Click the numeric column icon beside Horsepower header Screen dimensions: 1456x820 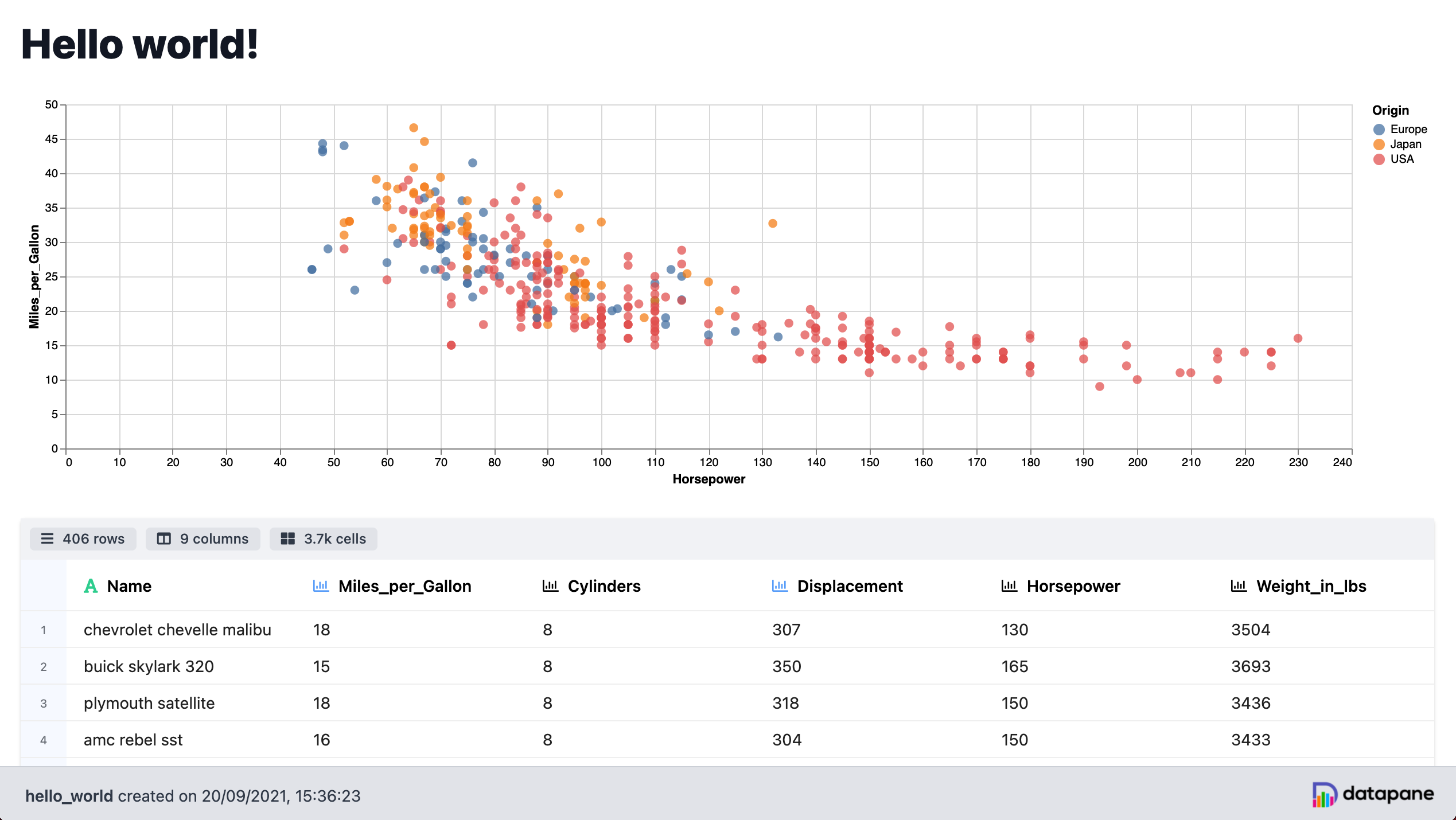1009,585
